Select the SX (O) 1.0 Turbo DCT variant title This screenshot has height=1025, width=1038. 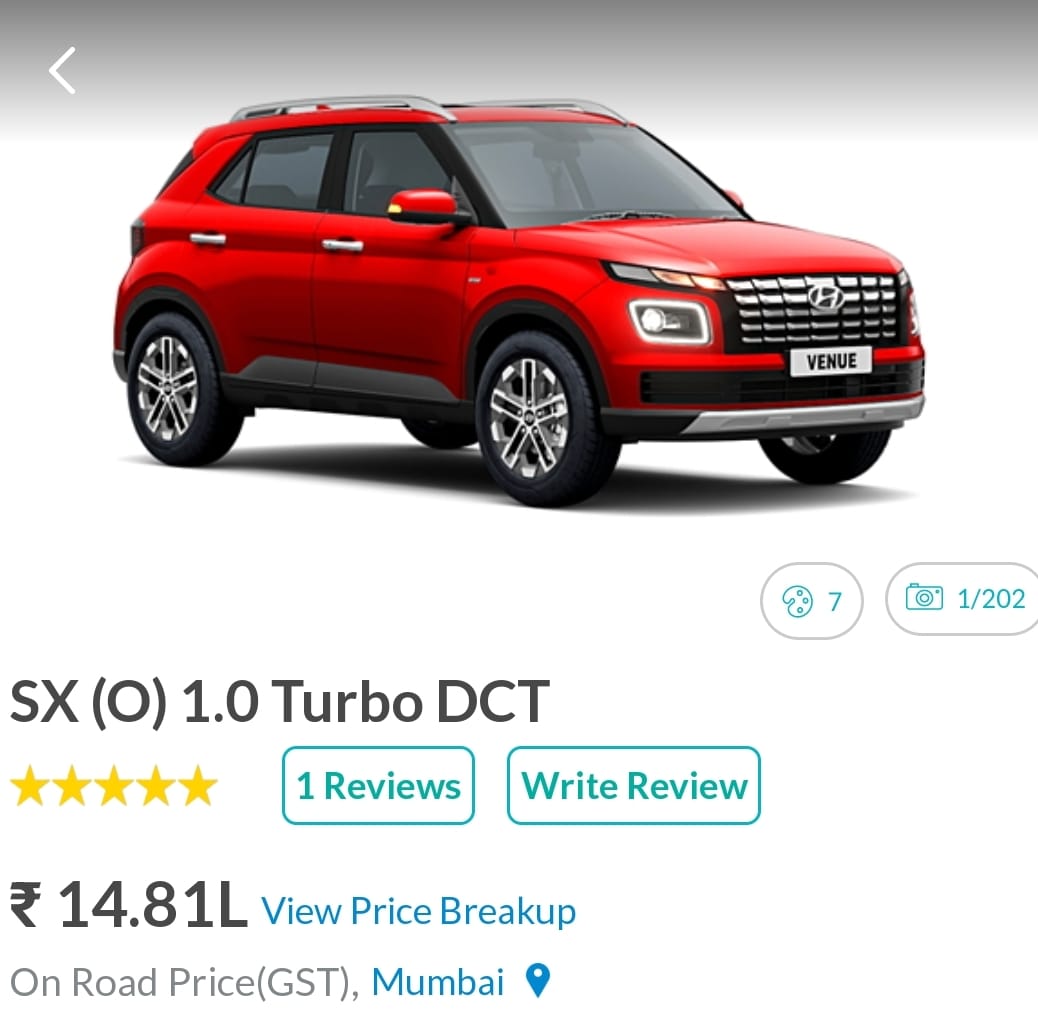click(x=279, y=702)
